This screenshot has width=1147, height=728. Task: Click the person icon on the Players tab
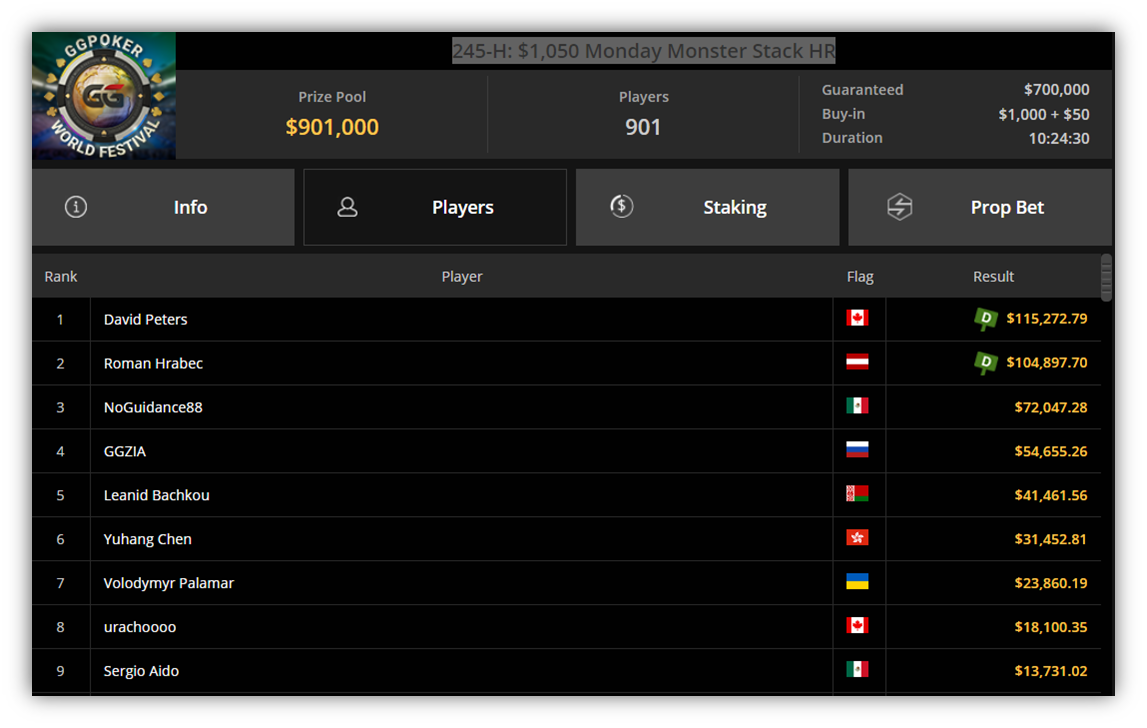click(347, 207)
